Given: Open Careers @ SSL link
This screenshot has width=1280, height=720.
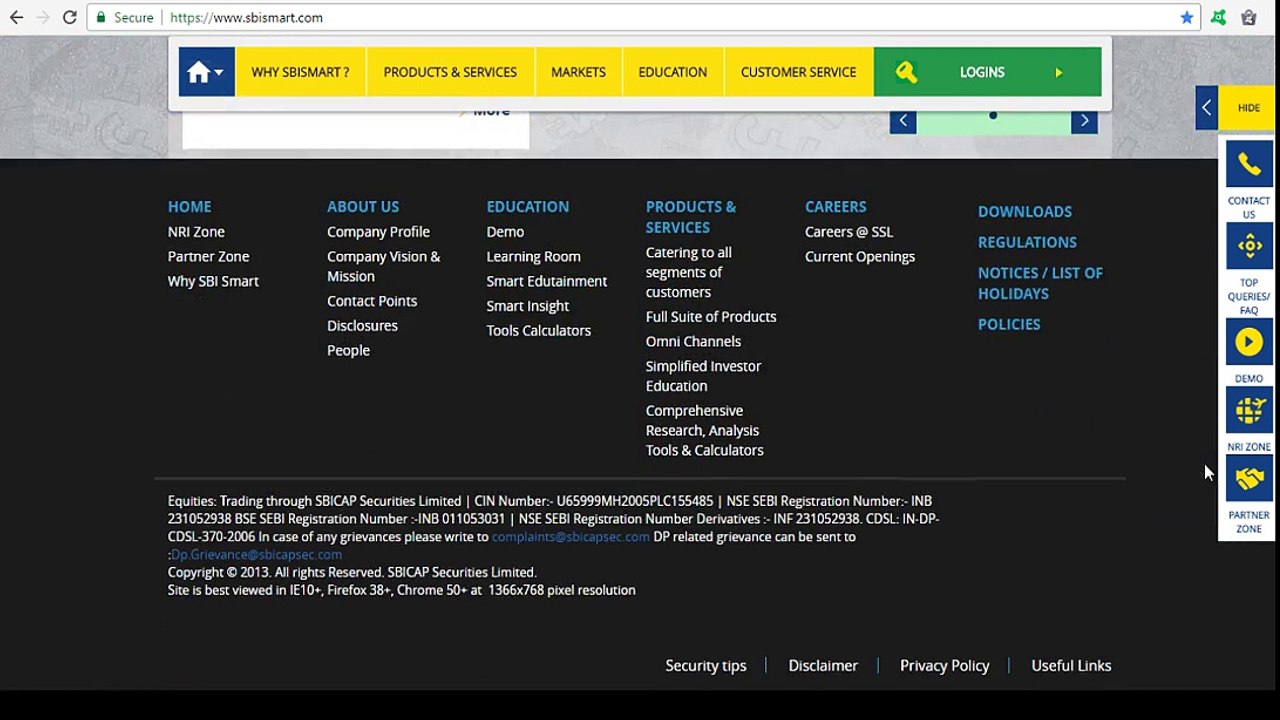Looking at the screenshot, I should 849,232.
